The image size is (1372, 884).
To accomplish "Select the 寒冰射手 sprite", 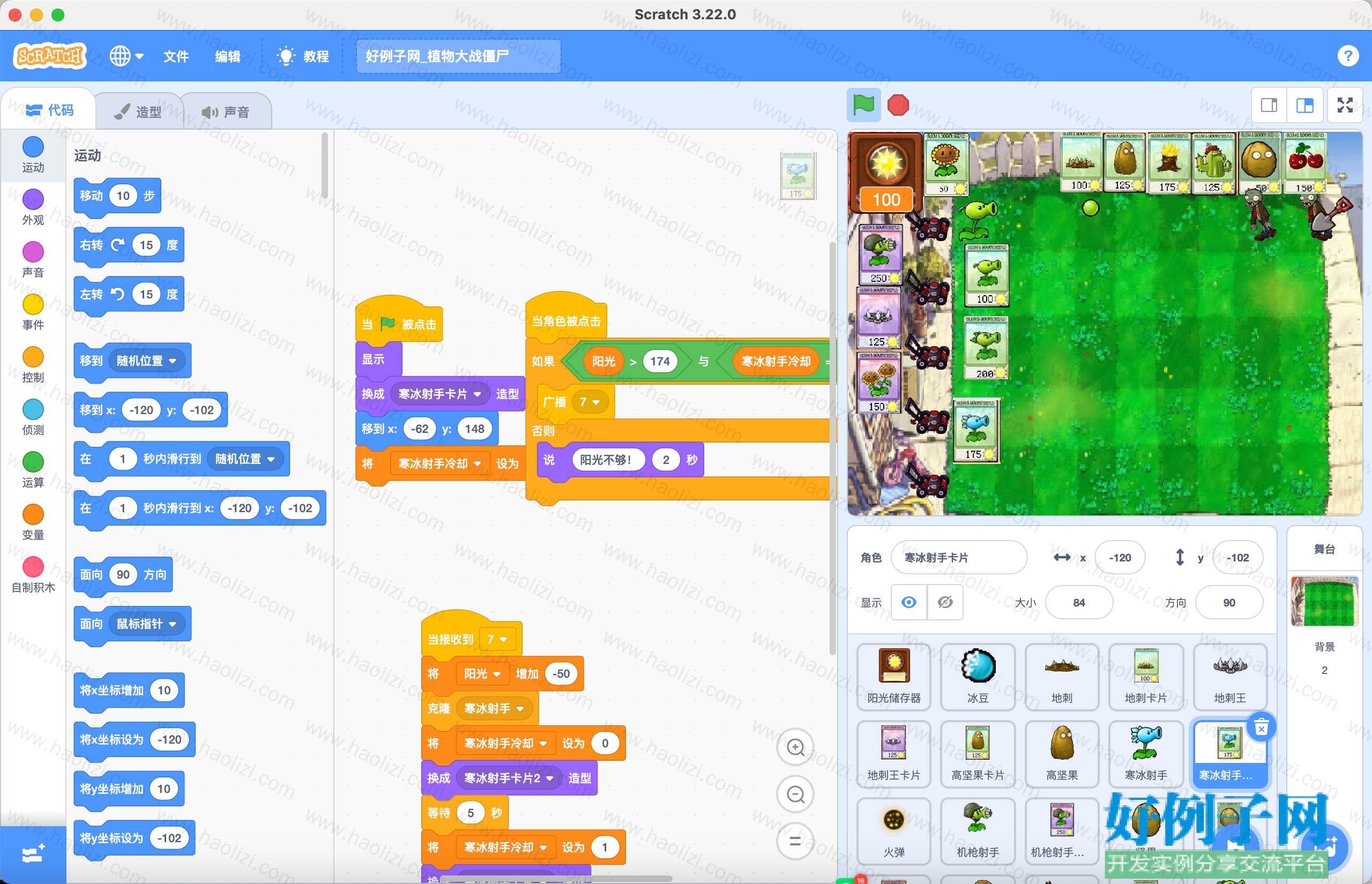I will point(1146,754).
